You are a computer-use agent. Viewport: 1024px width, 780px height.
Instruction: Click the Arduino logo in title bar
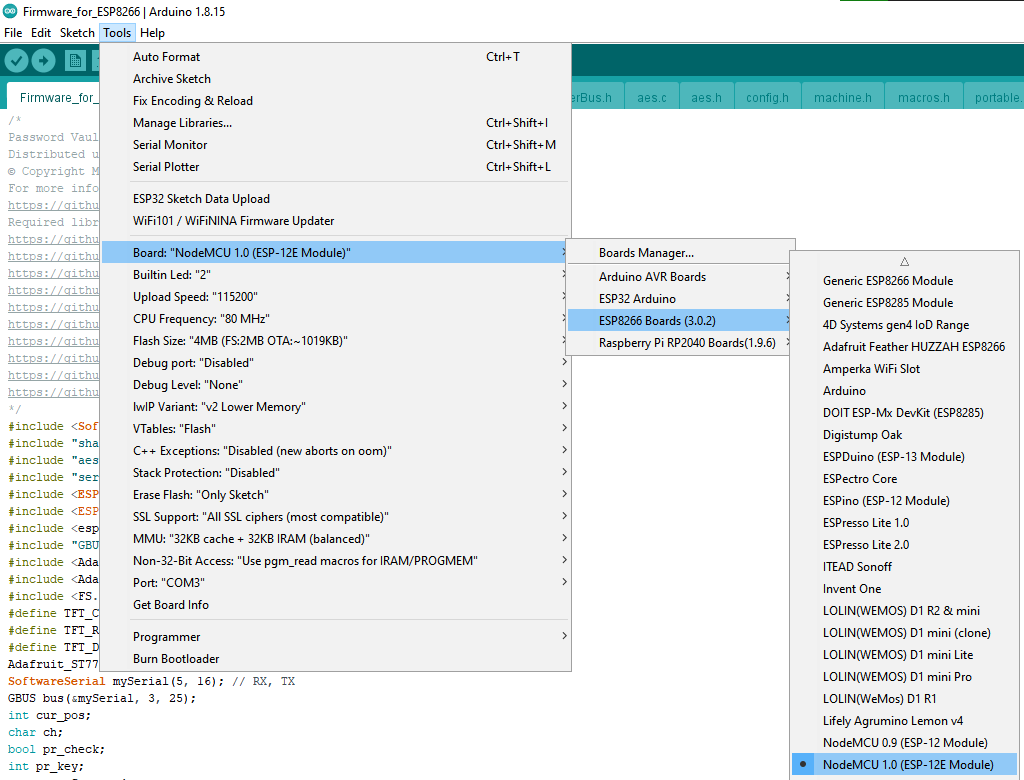point(10,11)
